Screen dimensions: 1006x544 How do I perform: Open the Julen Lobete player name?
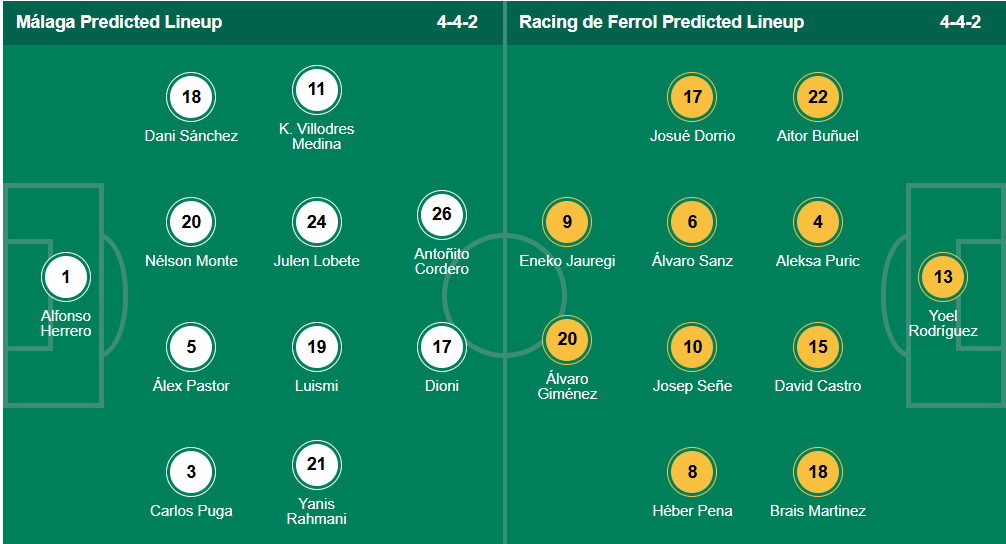[316, 261]
